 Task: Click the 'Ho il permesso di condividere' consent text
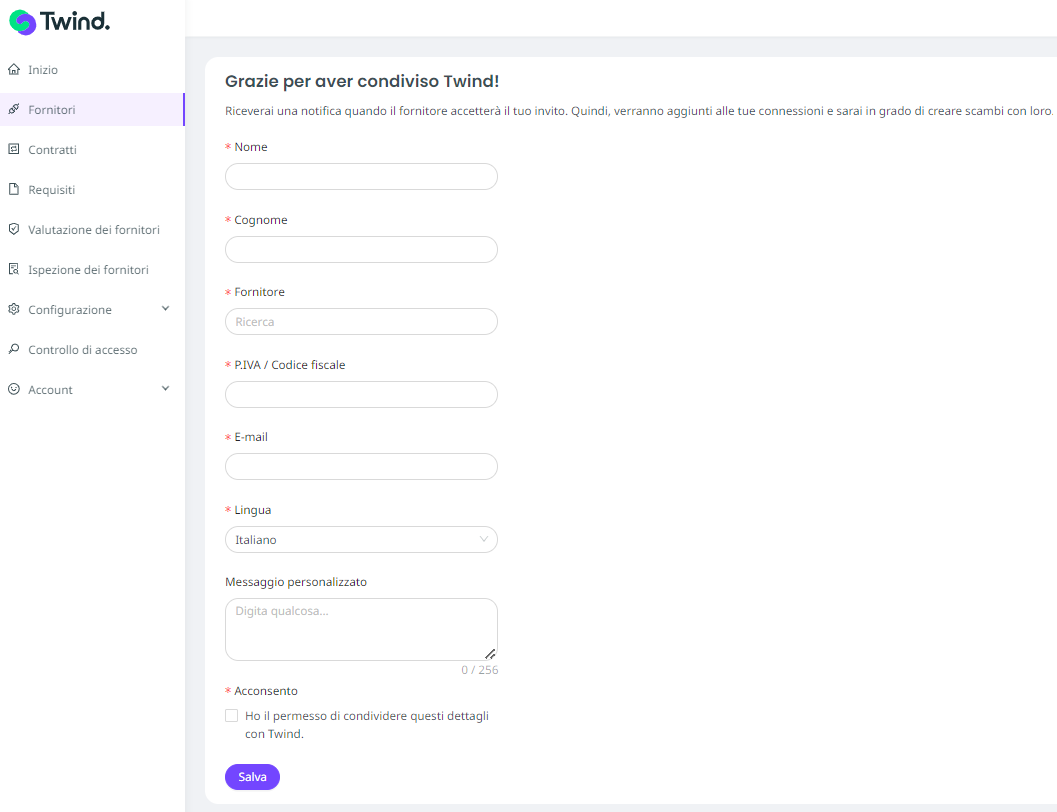pos(367,724)
